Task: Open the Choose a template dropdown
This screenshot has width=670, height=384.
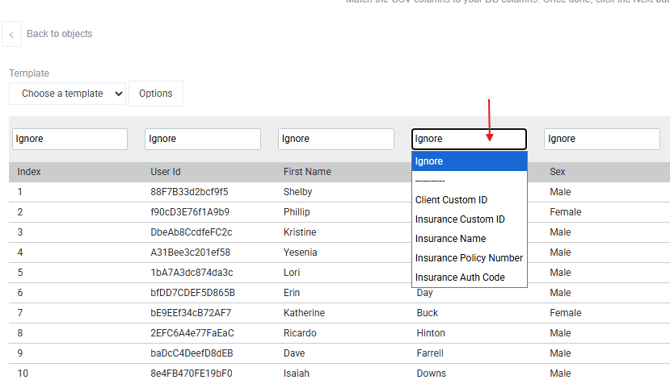Action: point(68,94)
